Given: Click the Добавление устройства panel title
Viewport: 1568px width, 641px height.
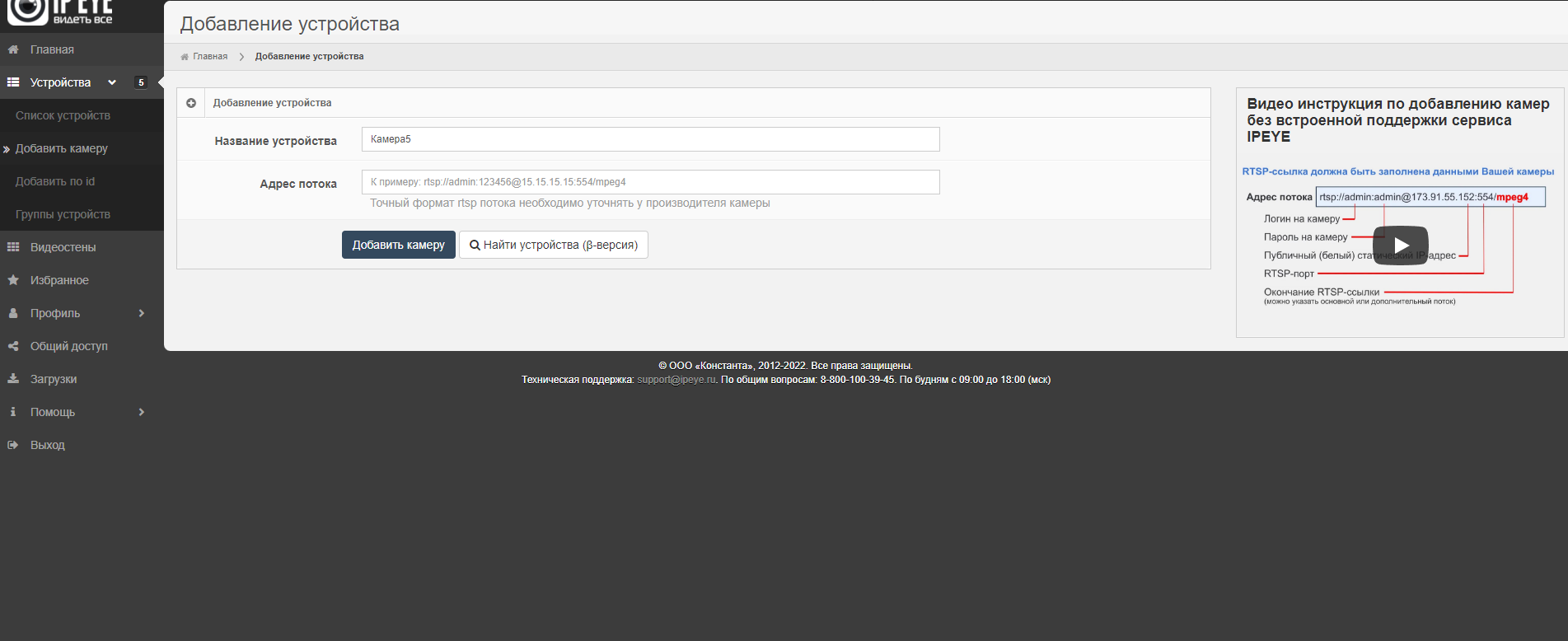Looking at the screenshot, I should coord(273,103).
